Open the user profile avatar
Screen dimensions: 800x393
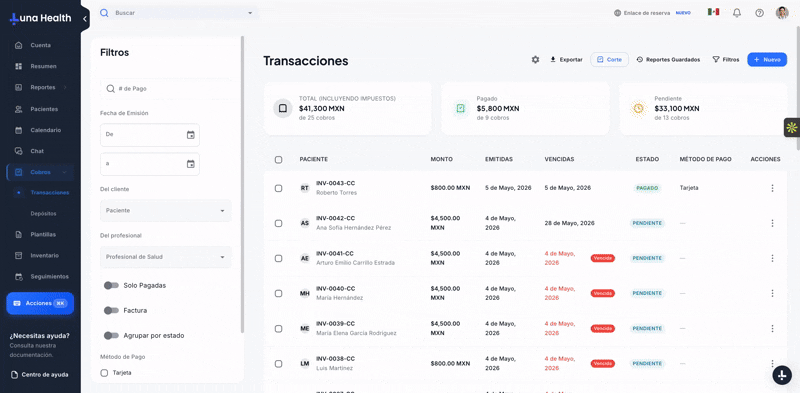(782, 13)
